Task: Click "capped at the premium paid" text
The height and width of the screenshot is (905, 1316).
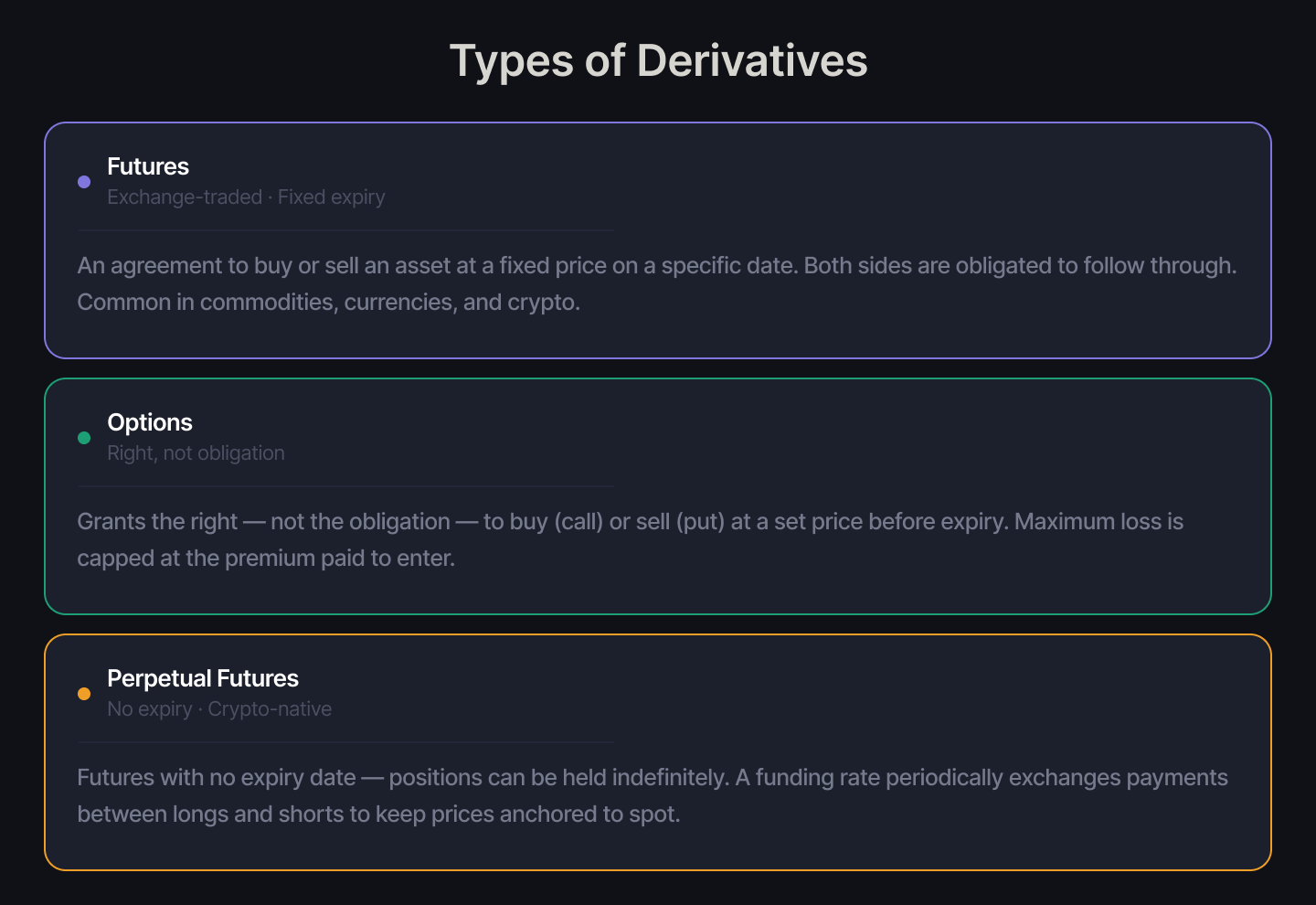Action: click(266, 559)
